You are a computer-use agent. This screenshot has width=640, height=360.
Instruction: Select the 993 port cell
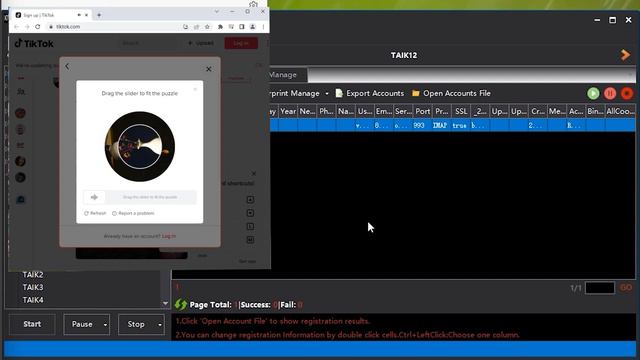click(x=422, y=125)
